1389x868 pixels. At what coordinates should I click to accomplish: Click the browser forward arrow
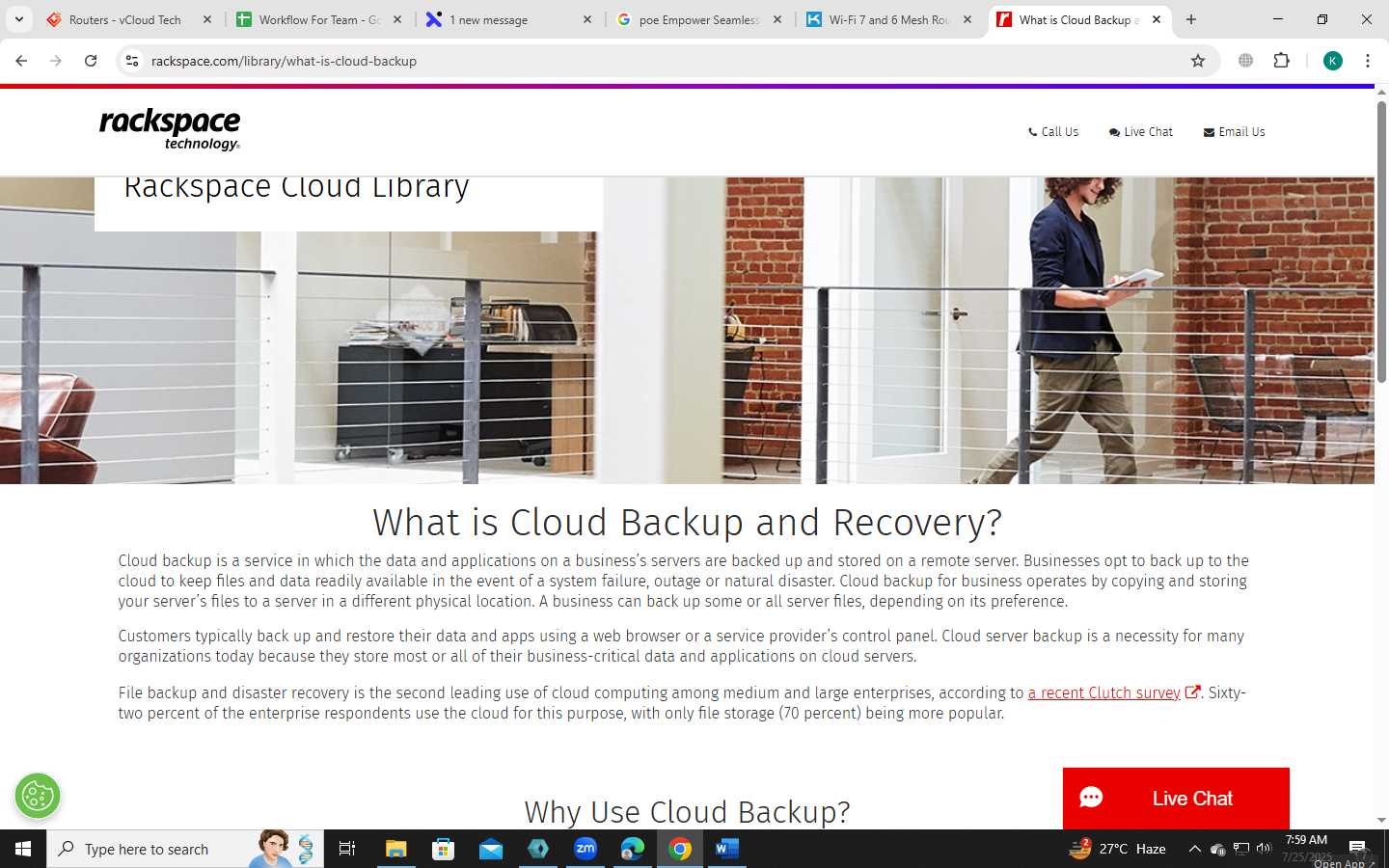(x=56, y=61)
